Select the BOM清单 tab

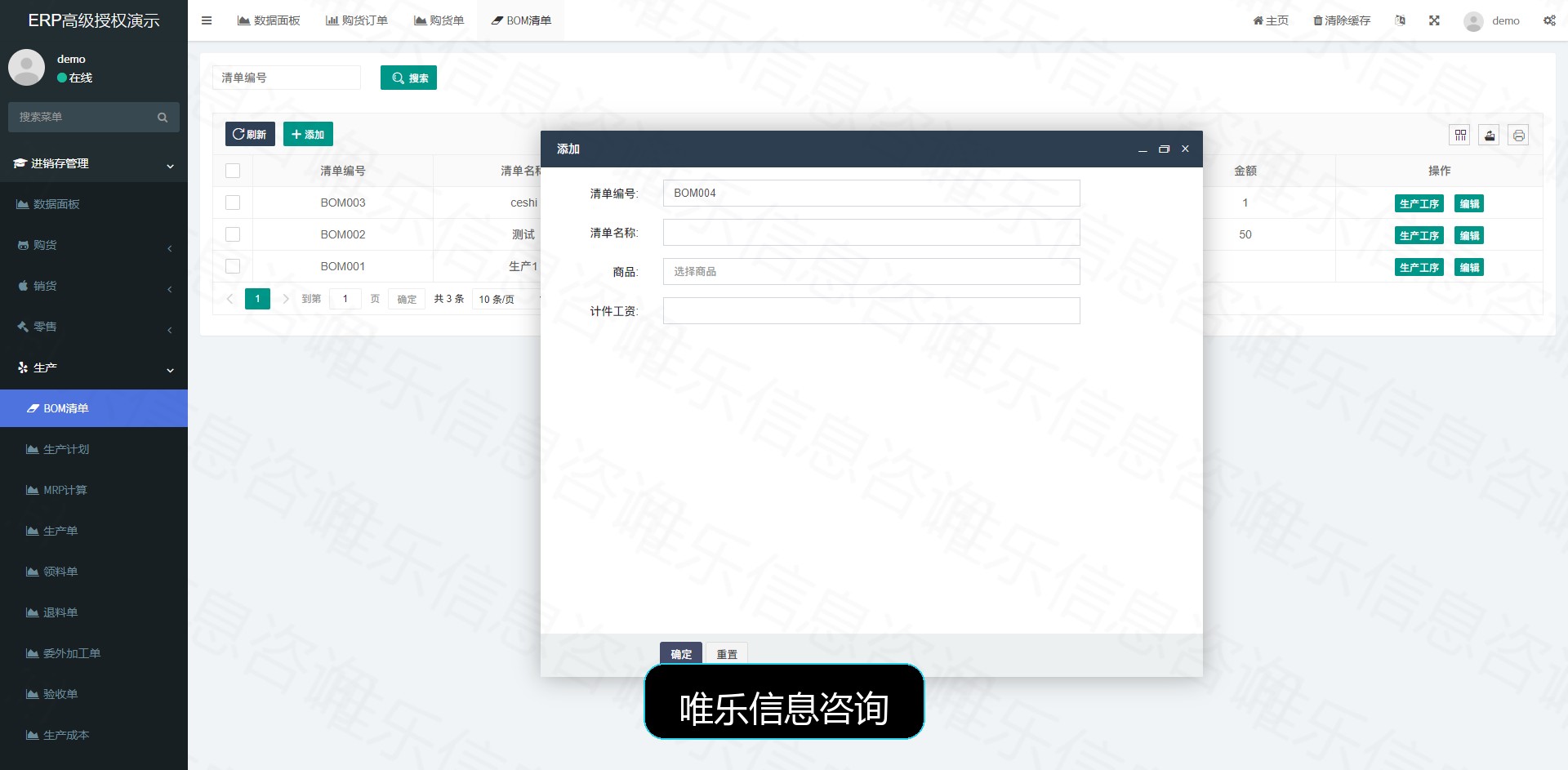pos(521,20)
